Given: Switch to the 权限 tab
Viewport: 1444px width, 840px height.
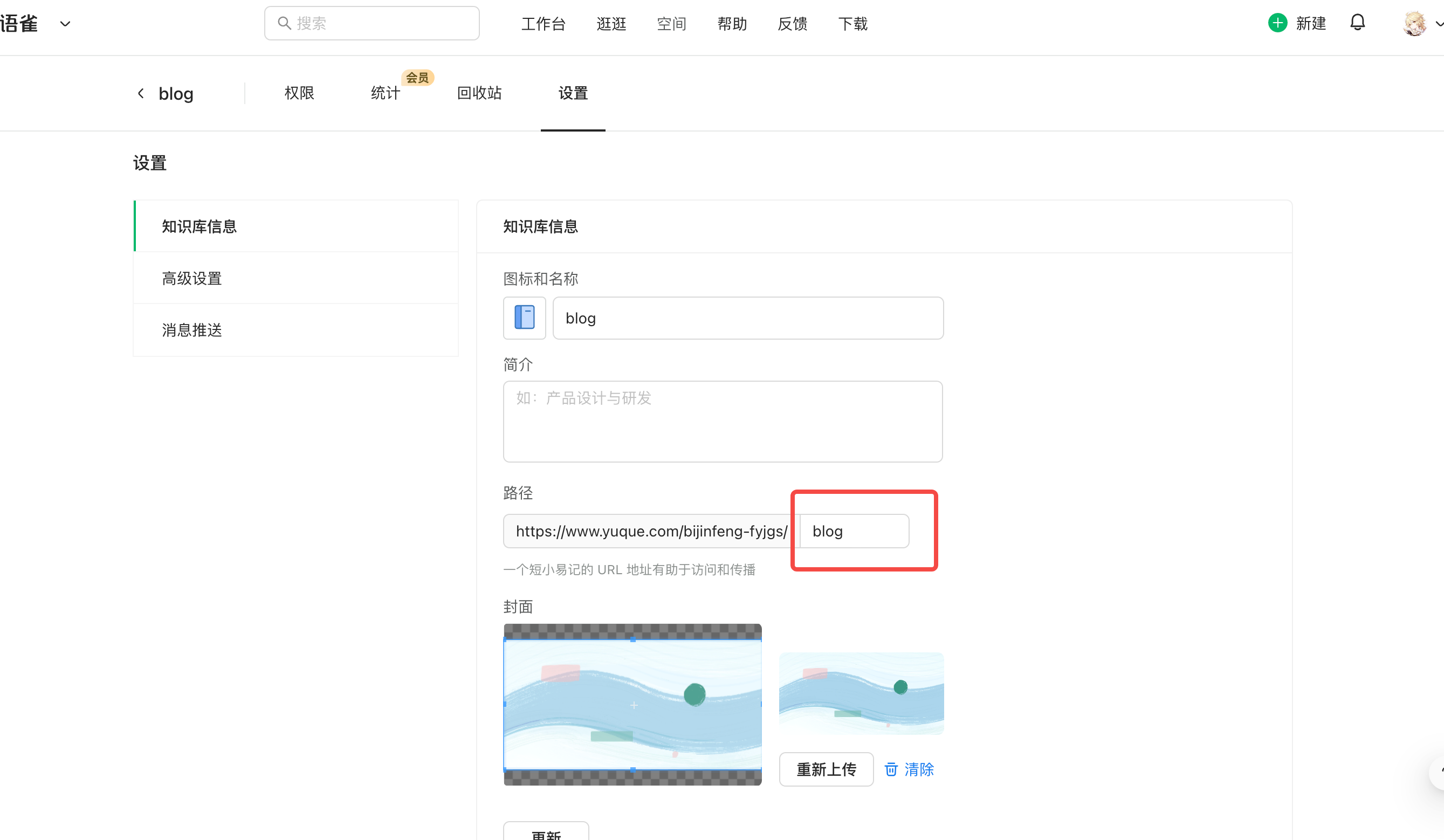Looking at the screenshot, I should click(x=299, y=93).
